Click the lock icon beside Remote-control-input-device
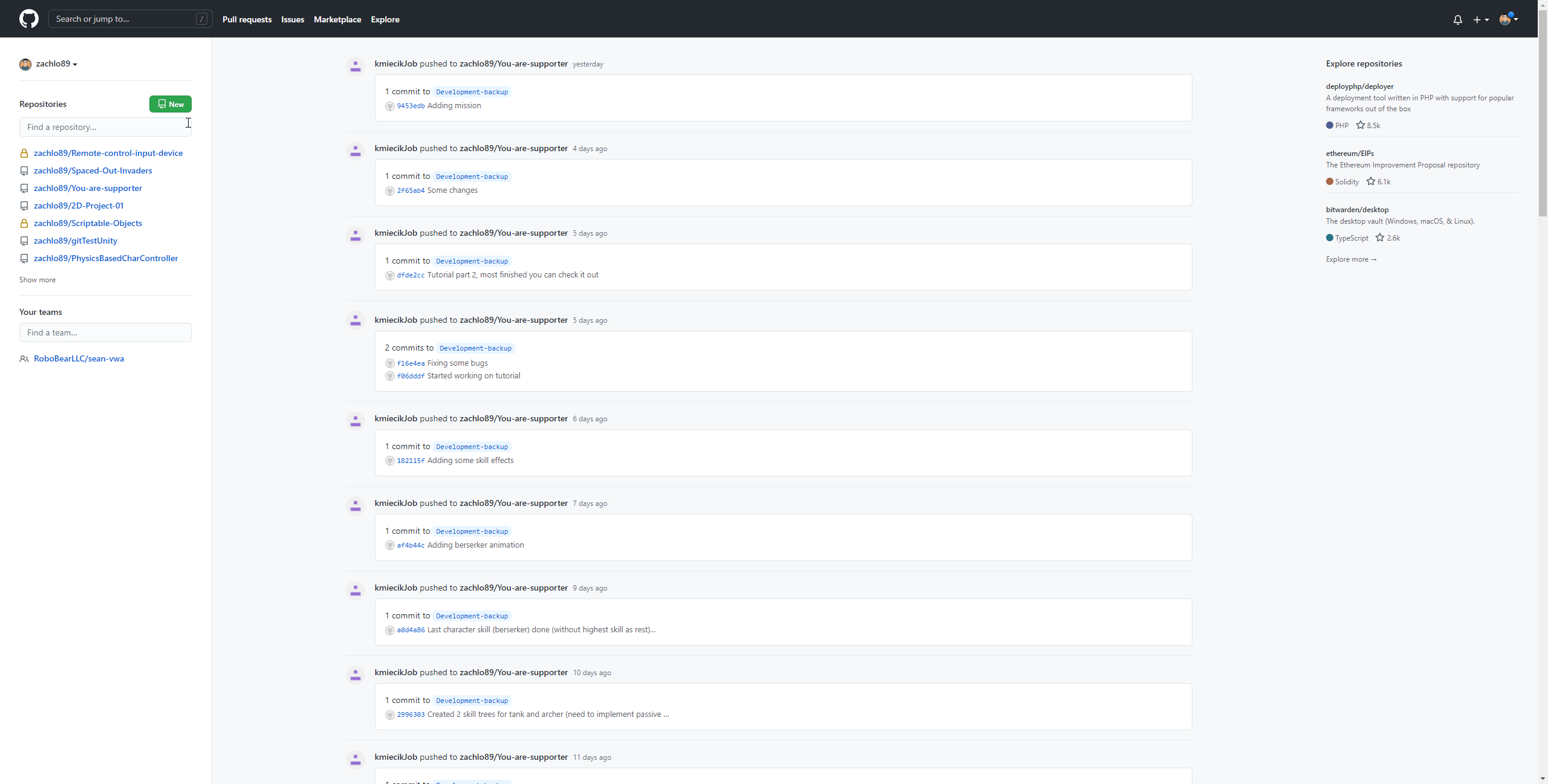1548x784 pixels. pyautogui.click(x=24, y=154)
